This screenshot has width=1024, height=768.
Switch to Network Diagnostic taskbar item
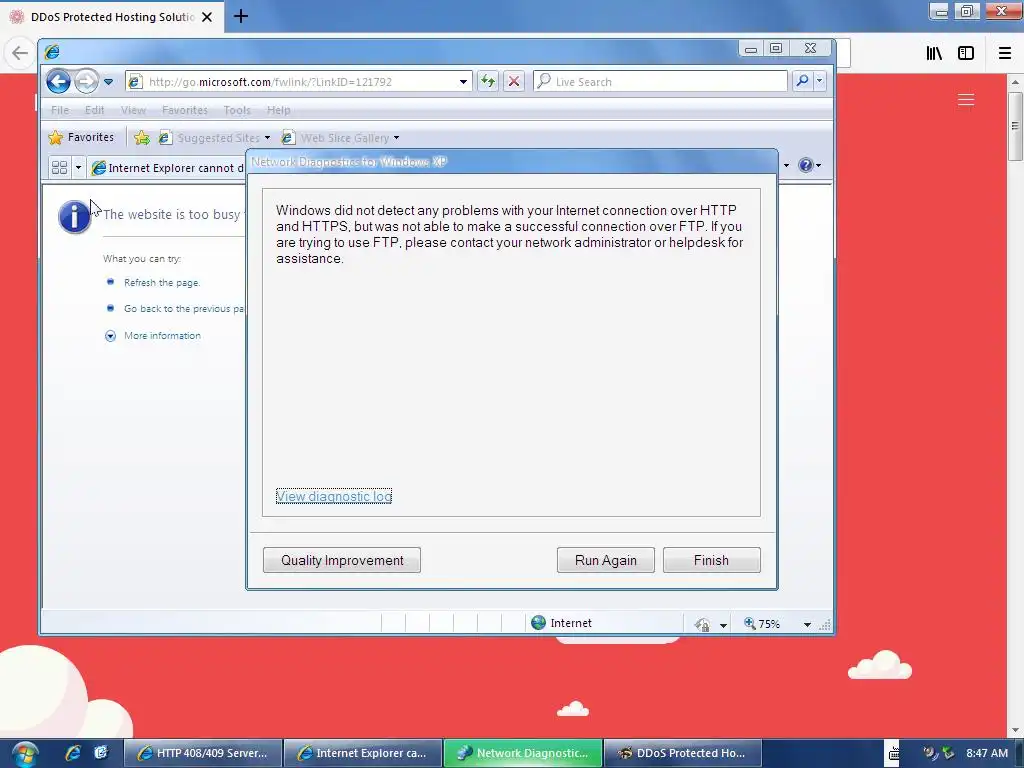tap(524, 753)
